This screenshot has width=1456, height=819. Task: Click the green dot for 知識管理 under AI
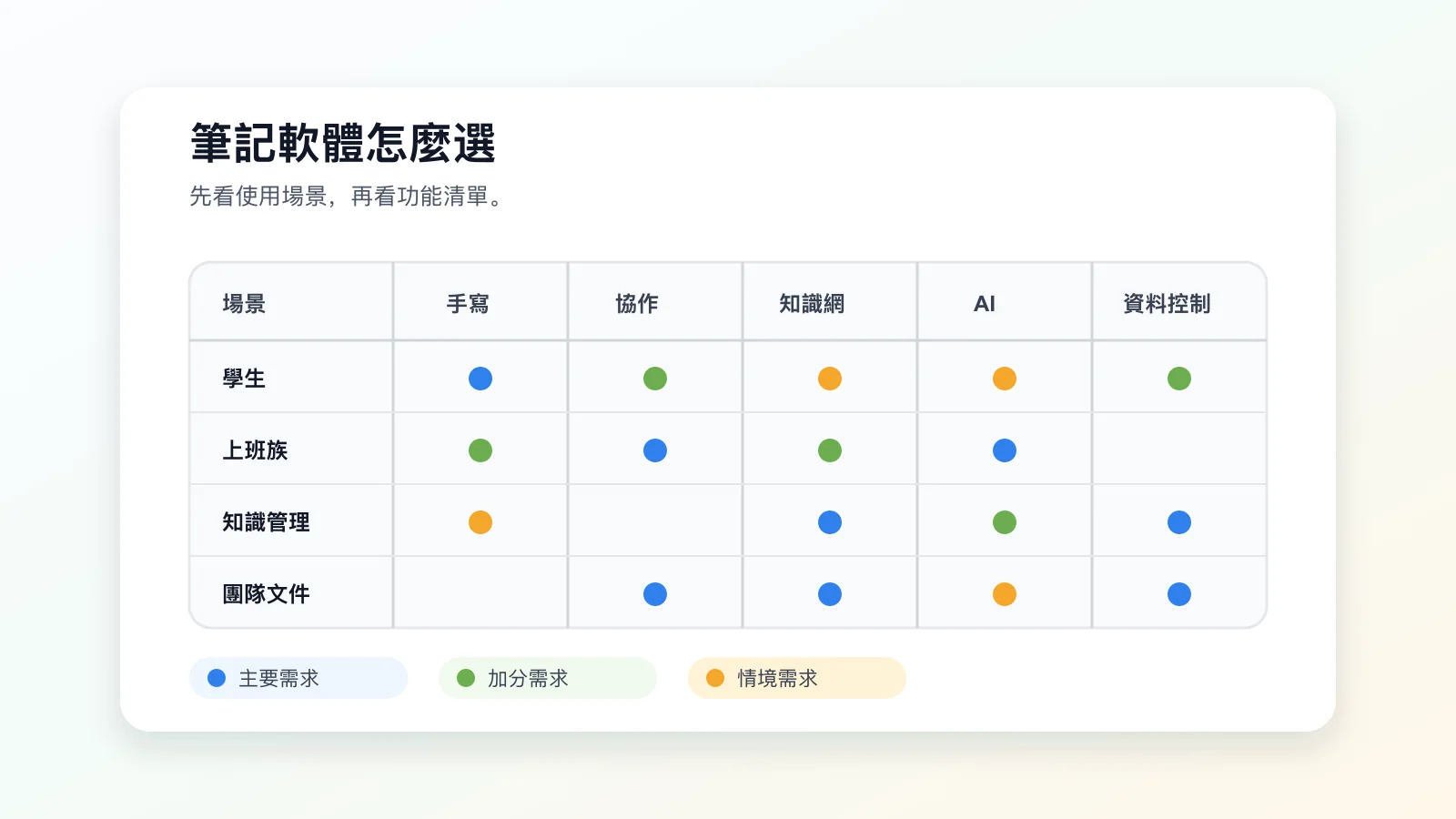pyautogui.click(x=1005, y=522)
